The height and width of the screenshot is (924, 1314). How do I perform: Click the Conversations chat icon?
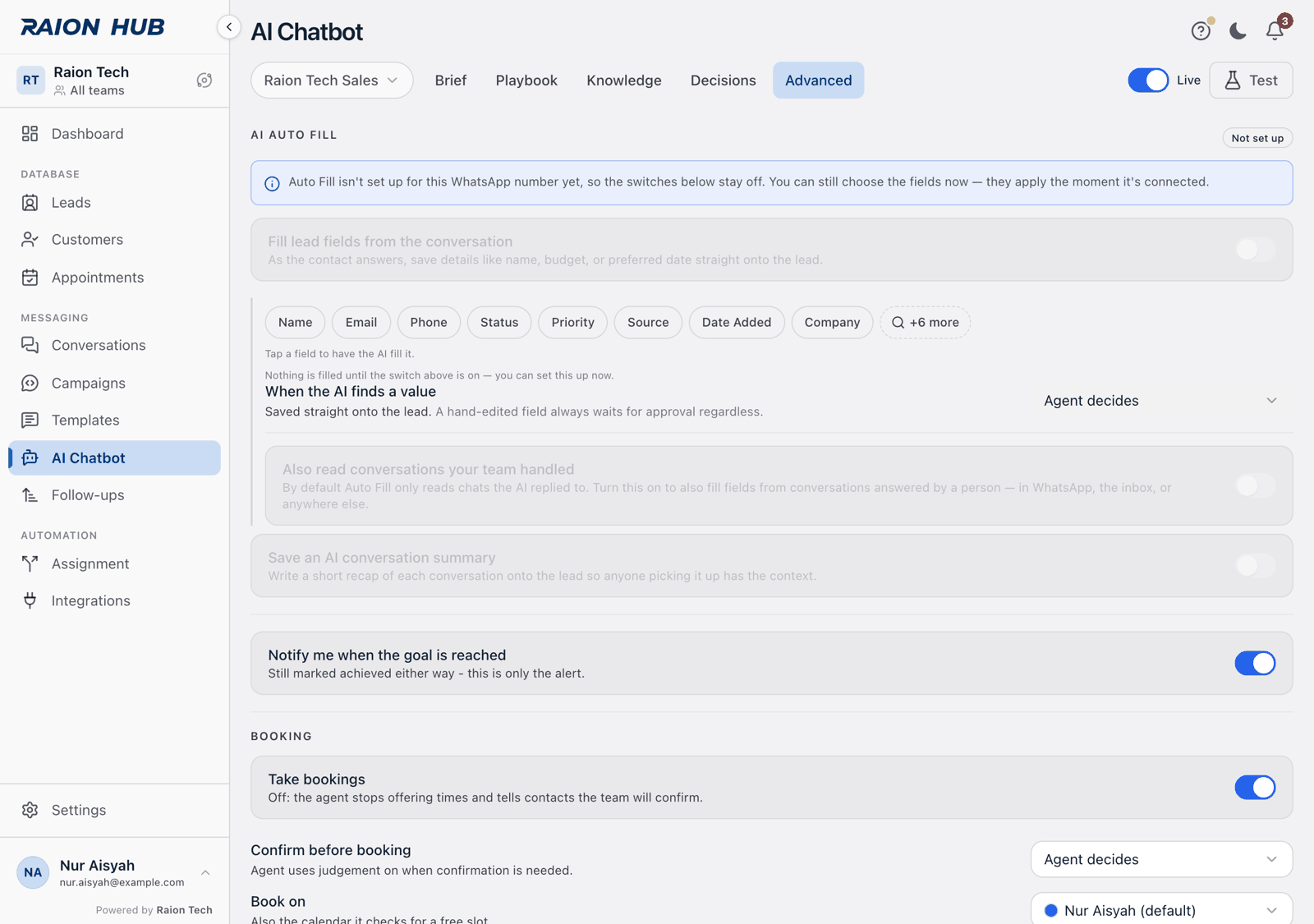tap(30, 345)
